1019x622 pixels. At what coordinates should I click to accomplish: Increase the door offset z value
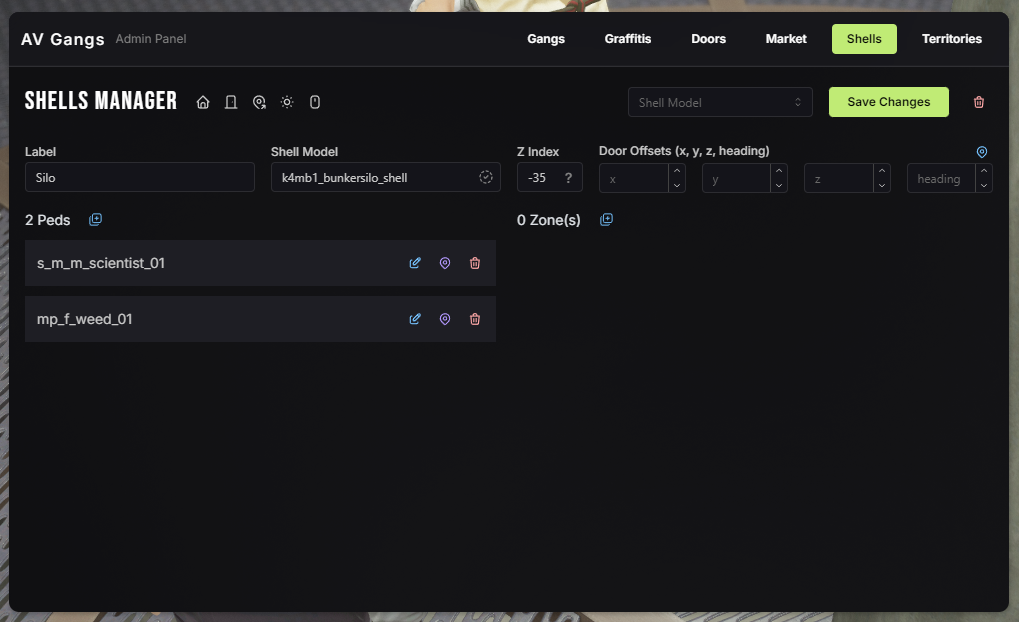coord(882,172)
